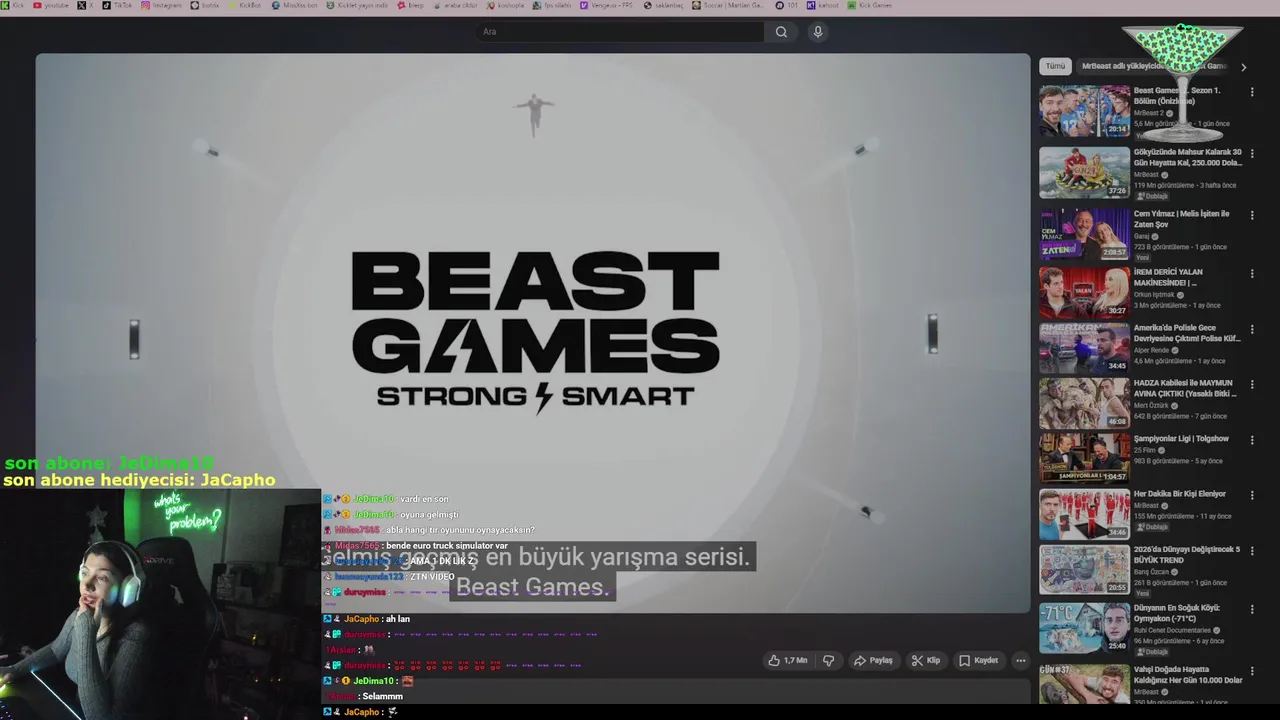
Task: Click title 'Şampiyonlar Ligi | Tolgshow'
Action: 1181,439
